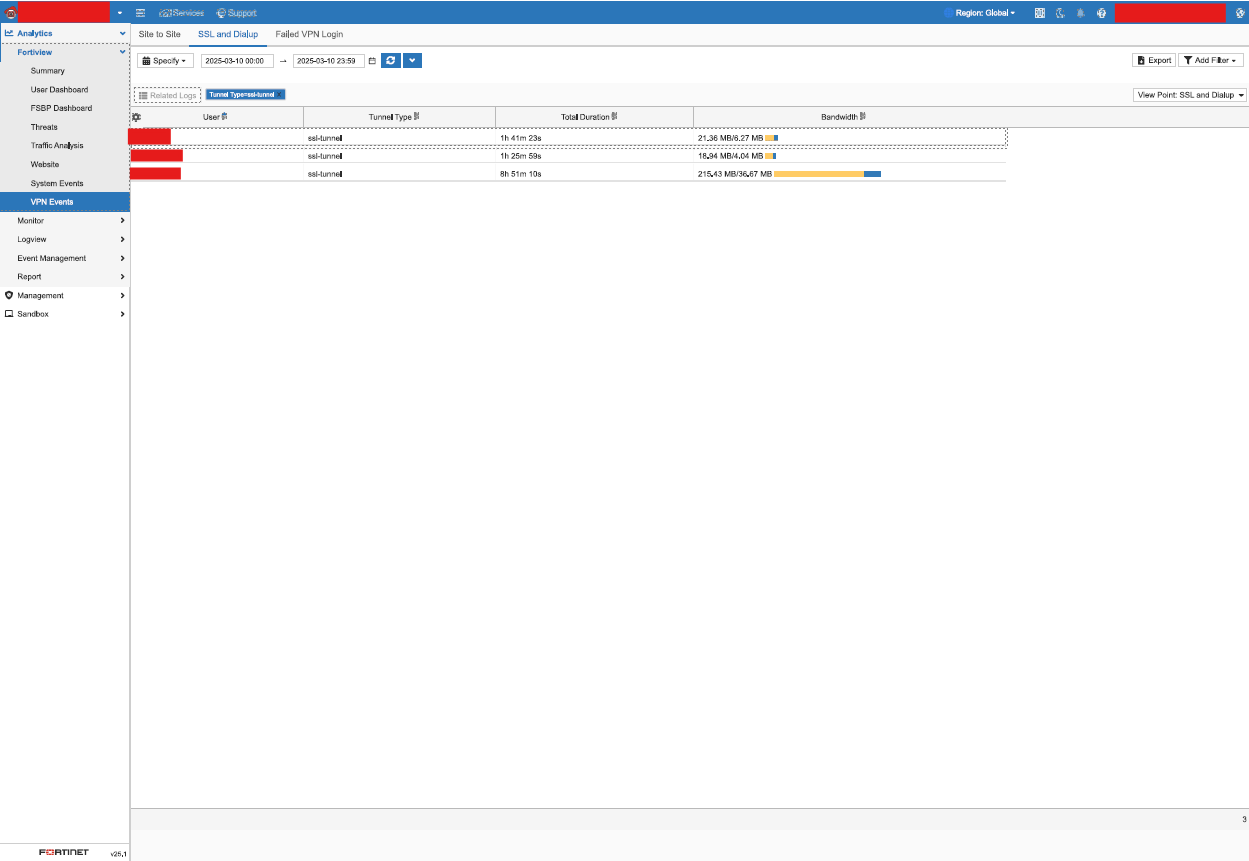Screen dimensions: 1249x861
Task: Switch to Failed VPN Login tab
Action: pos(309,34)
